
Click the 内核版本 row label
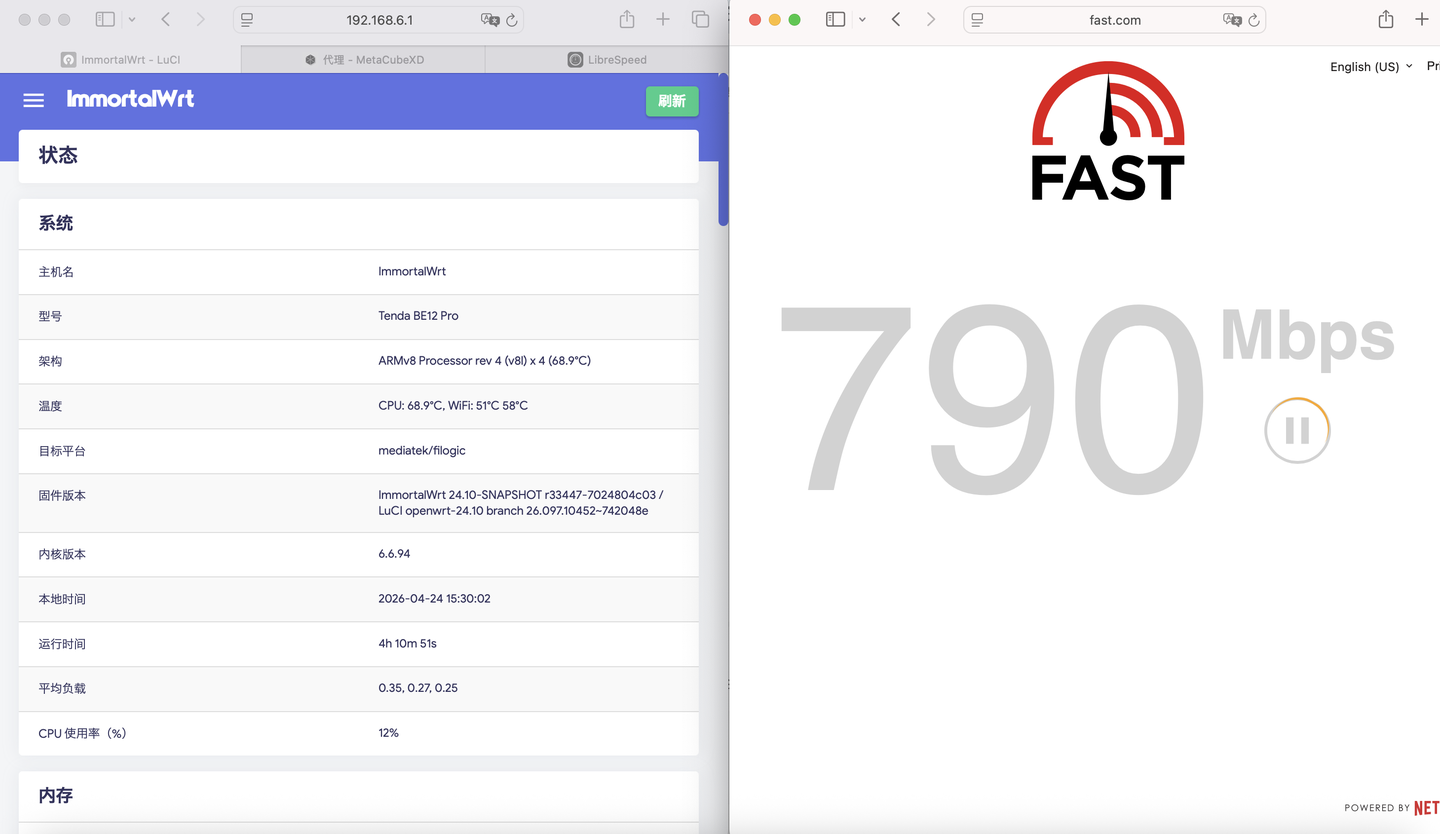tap(62, 554)
